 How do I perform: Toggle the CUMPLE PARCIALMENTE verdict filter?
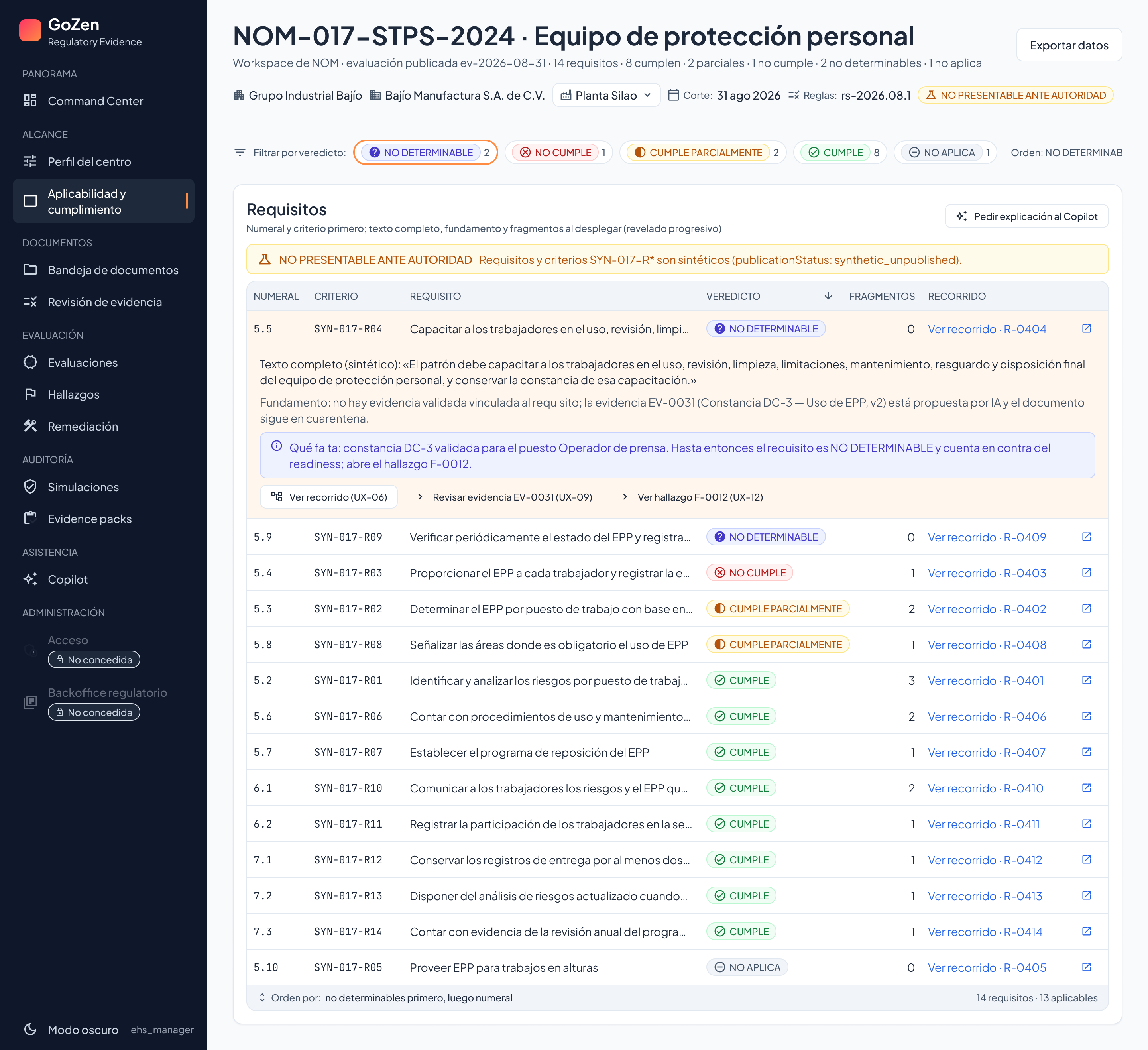(x=703, y=153)
